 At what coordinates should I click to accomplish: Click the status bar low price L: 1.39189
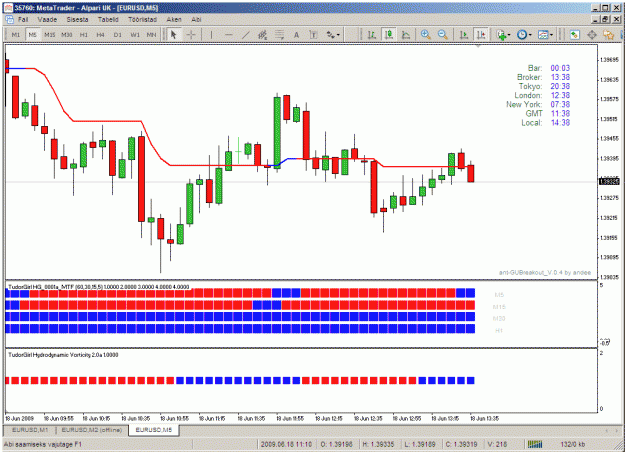[x=420, y=444]
